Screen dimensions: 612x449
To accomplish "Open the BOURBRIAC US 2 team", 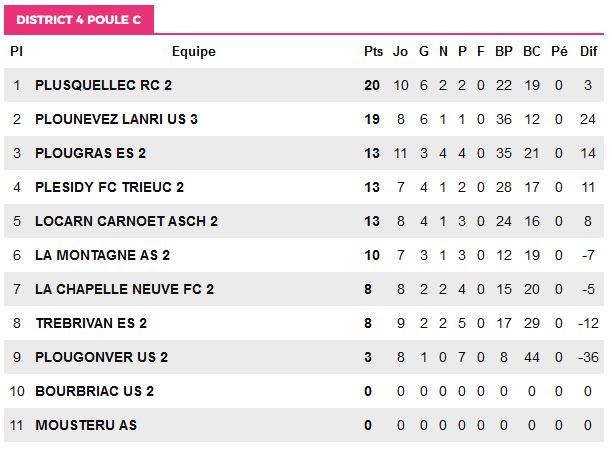I will (x=94, y=391).
